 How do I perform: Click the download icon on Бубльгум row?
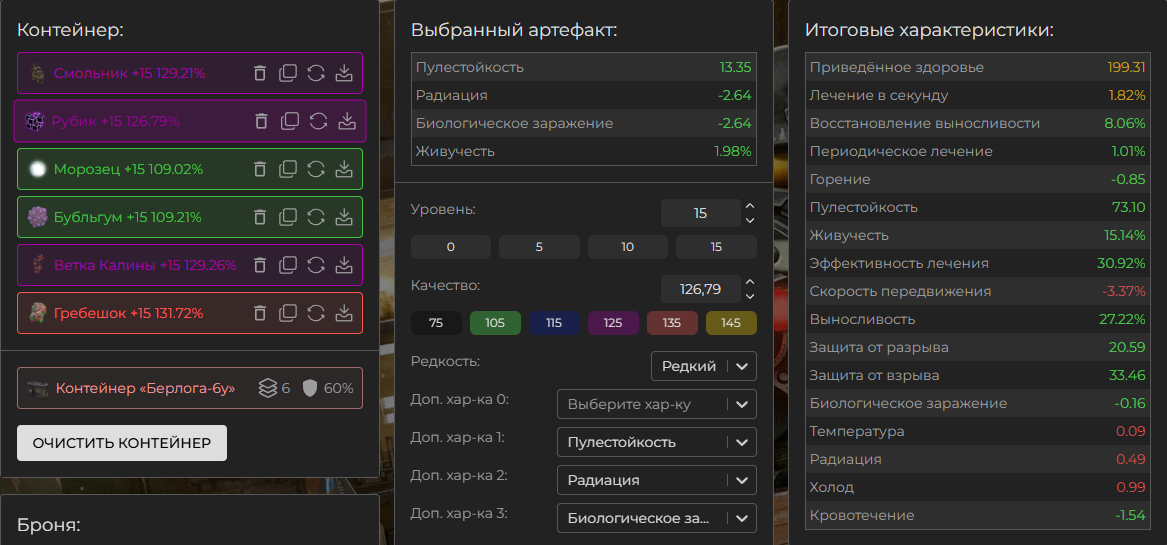pyautogui.click(x=343, y=217)
